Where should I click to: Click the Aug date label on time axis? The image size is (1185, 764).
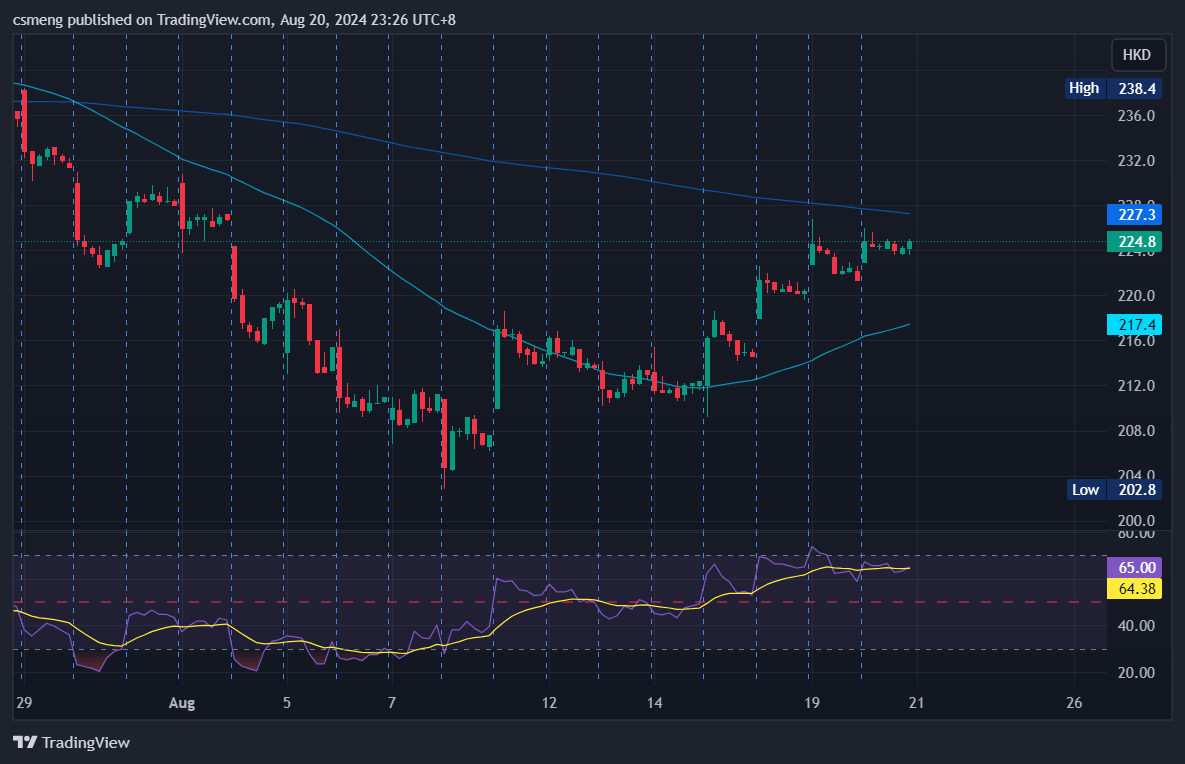[181, 704]
